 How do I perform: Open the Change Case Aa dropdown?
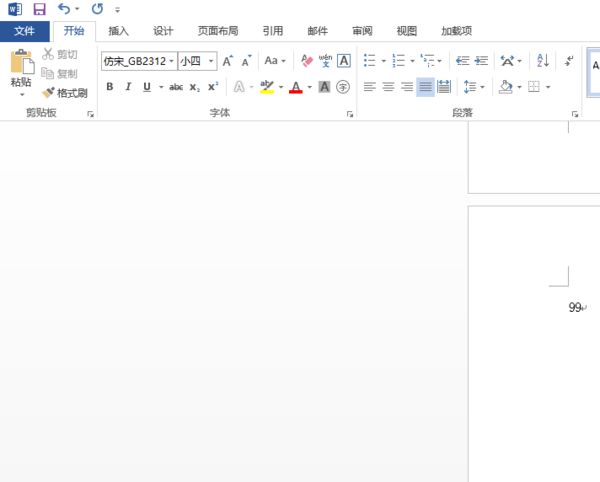[x=275, y=61]
